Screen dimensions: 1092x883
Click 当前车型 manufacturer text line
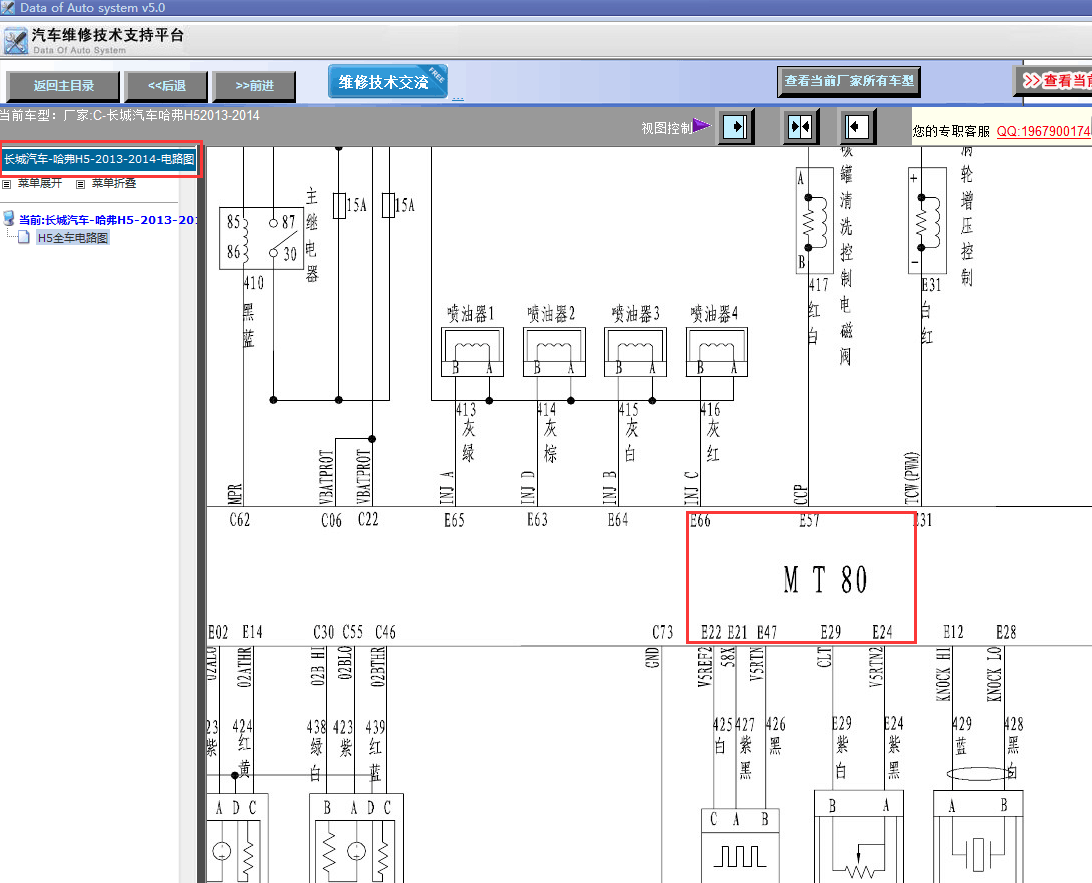click(130, 116)
